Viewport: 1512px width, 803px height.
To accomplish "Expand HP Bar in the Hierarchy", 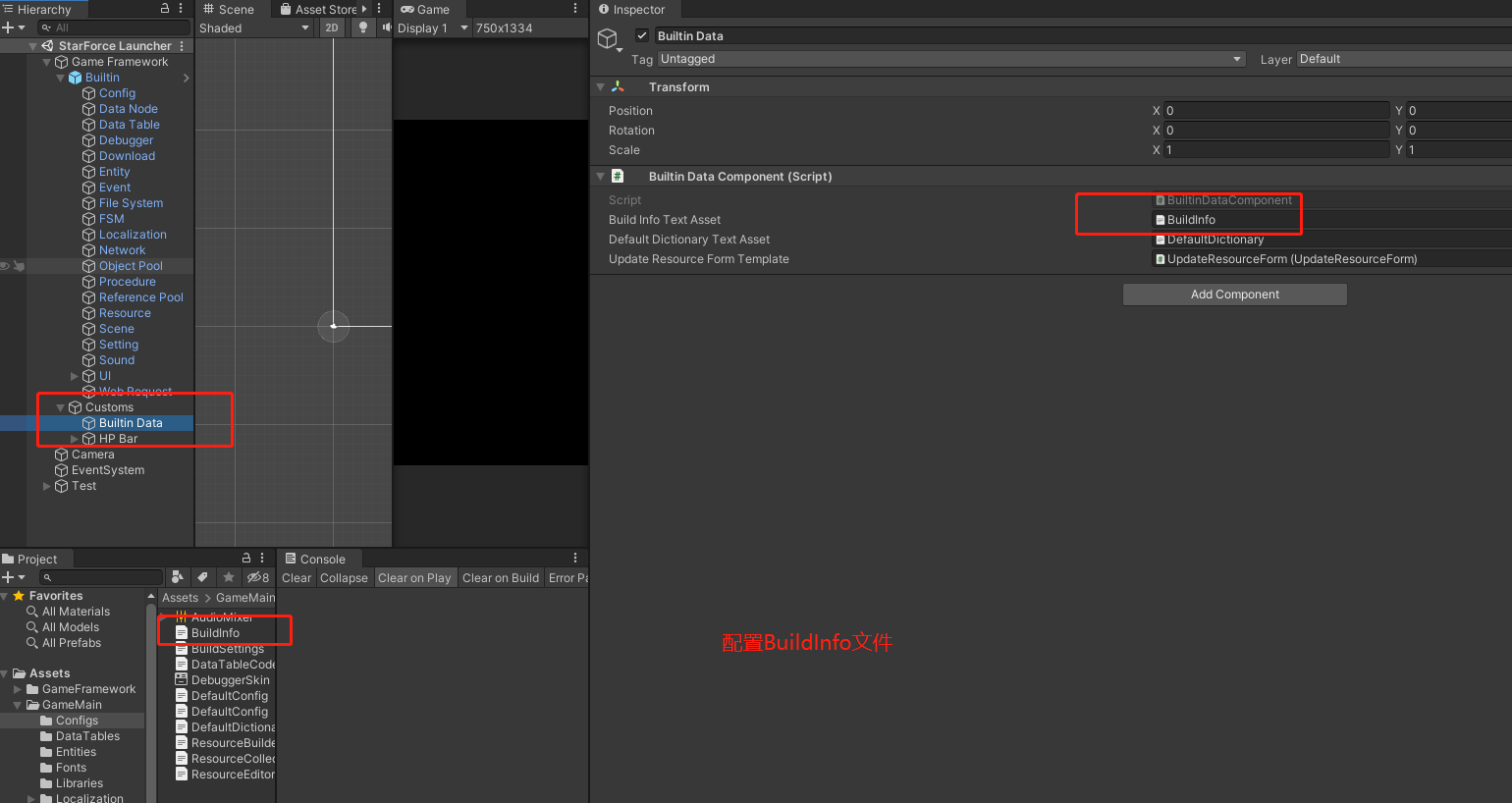I will [x=74, y=438].
